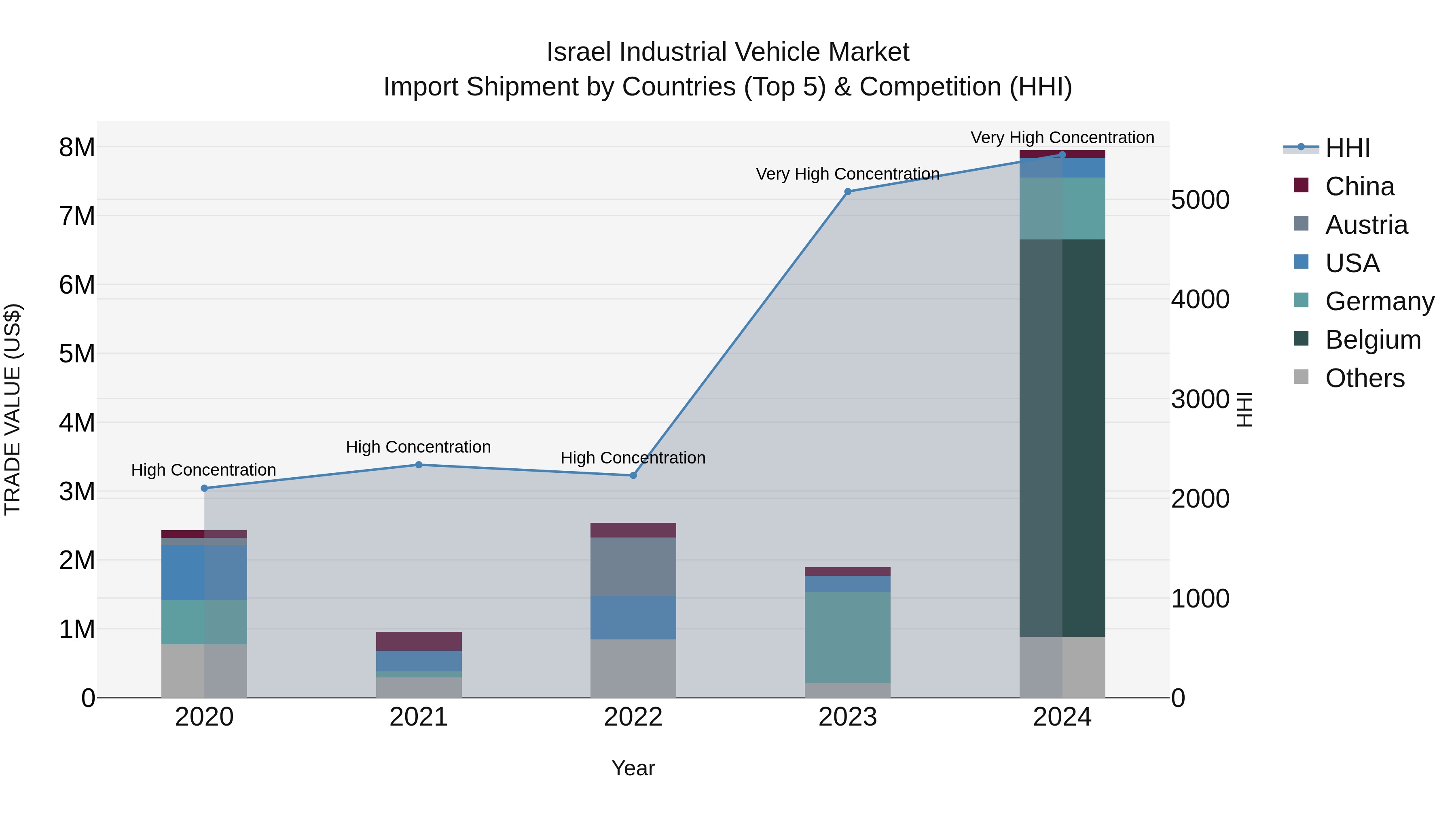Click the 2022 x-axis label
The image size is (1456, 819).
pos(633,717)
